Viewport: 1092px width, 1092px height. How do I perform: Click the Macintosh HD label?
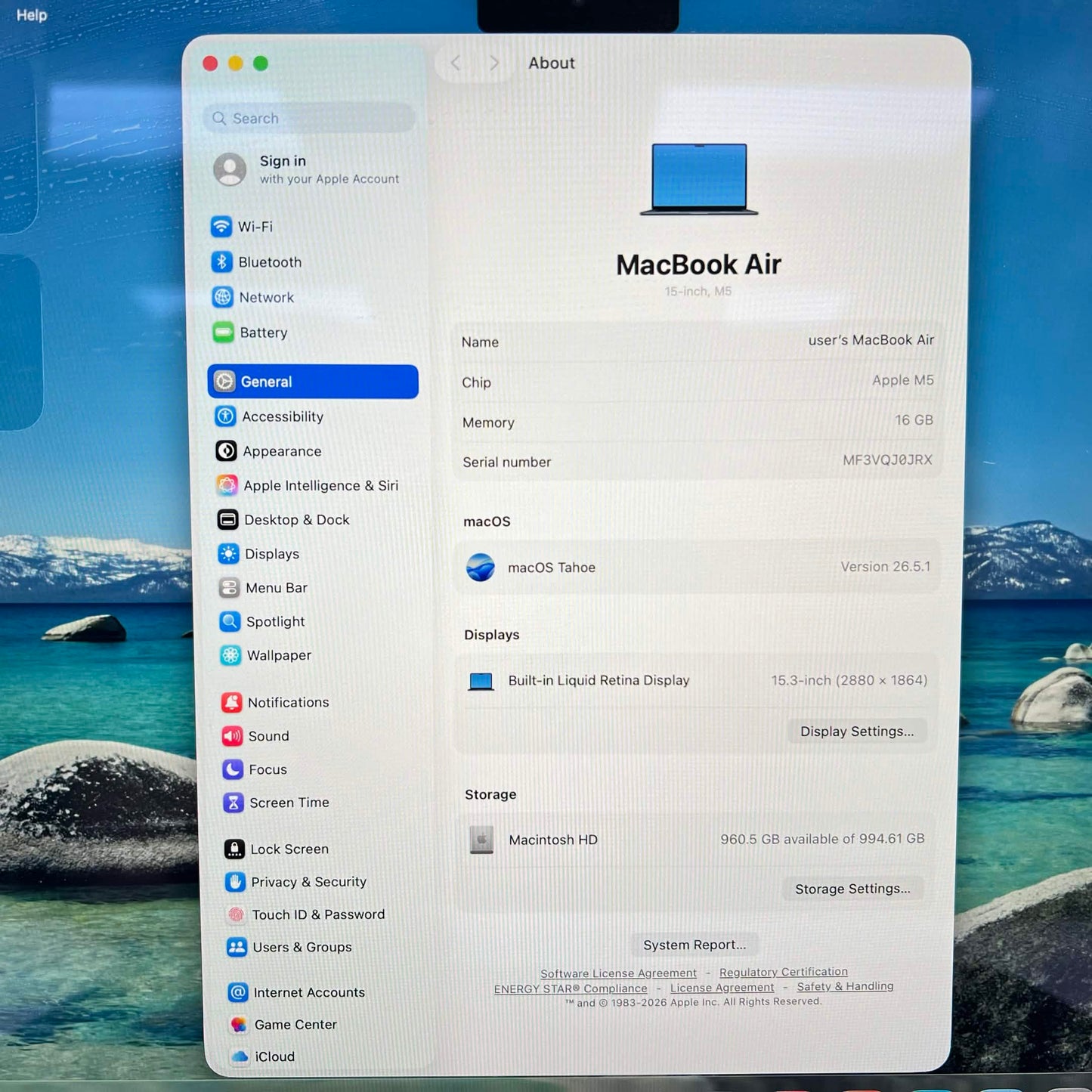553,840
